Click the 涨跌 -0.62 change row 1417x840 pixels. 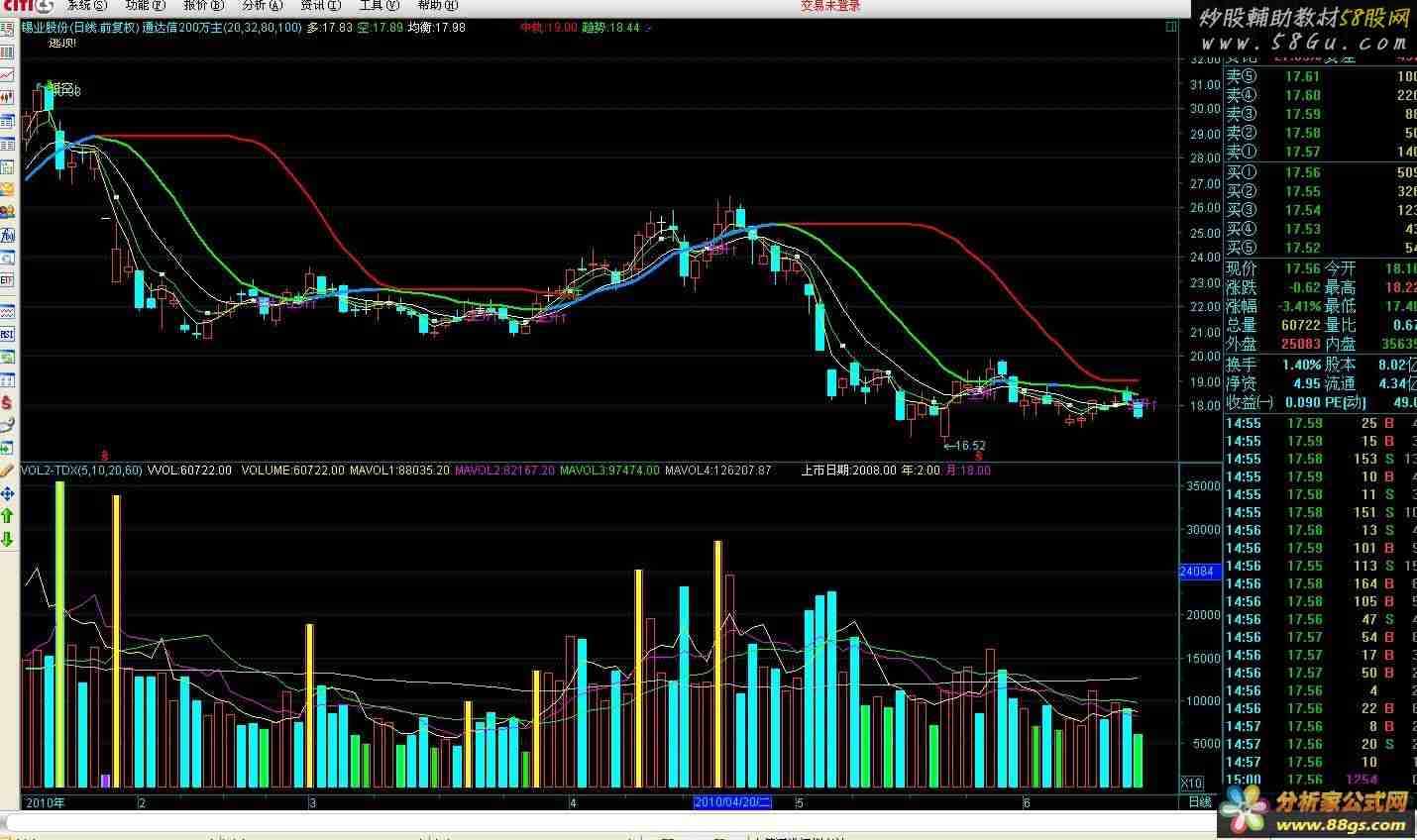[x=1273, y=287]
